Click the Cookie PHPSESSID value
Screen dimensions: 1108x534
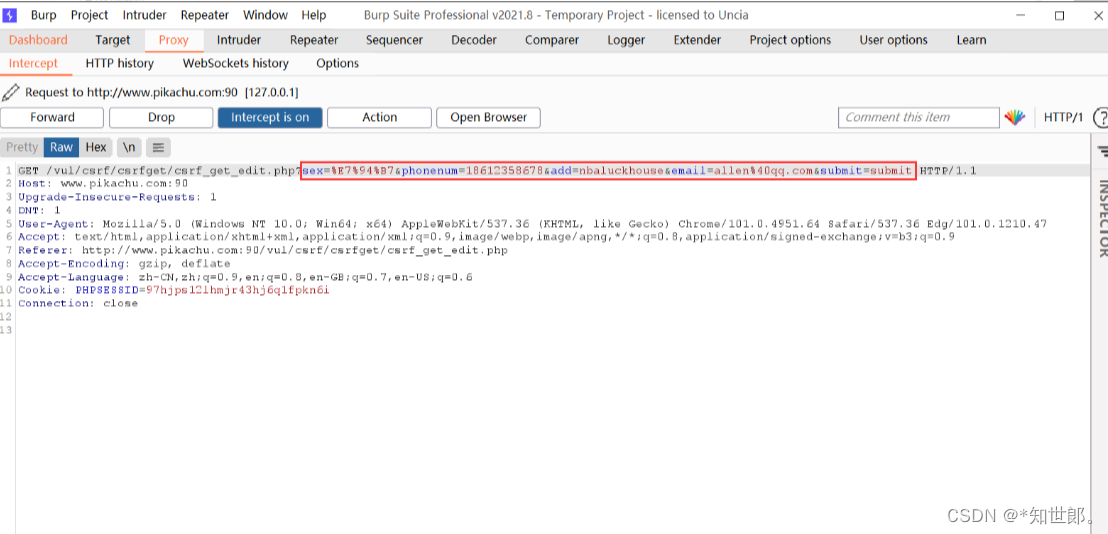[x=238, y=290]
